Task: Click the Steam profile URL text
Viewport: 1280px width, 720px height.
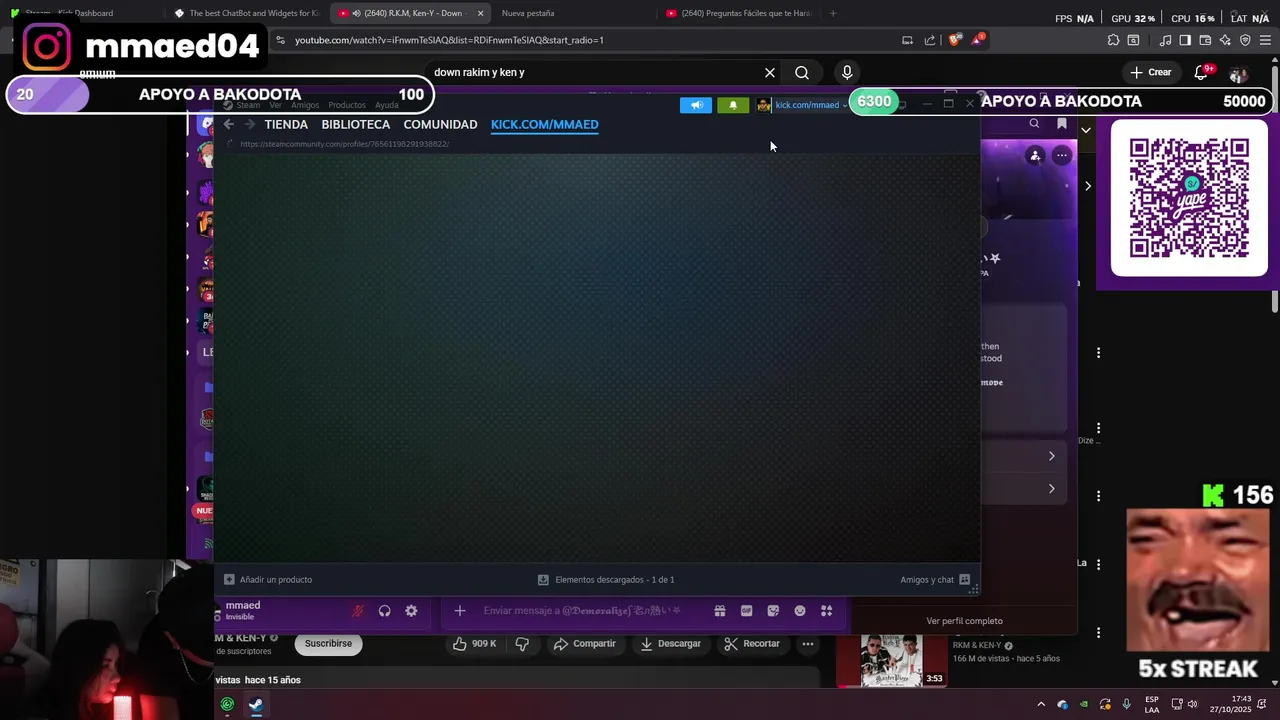Action: pos(344,144)
